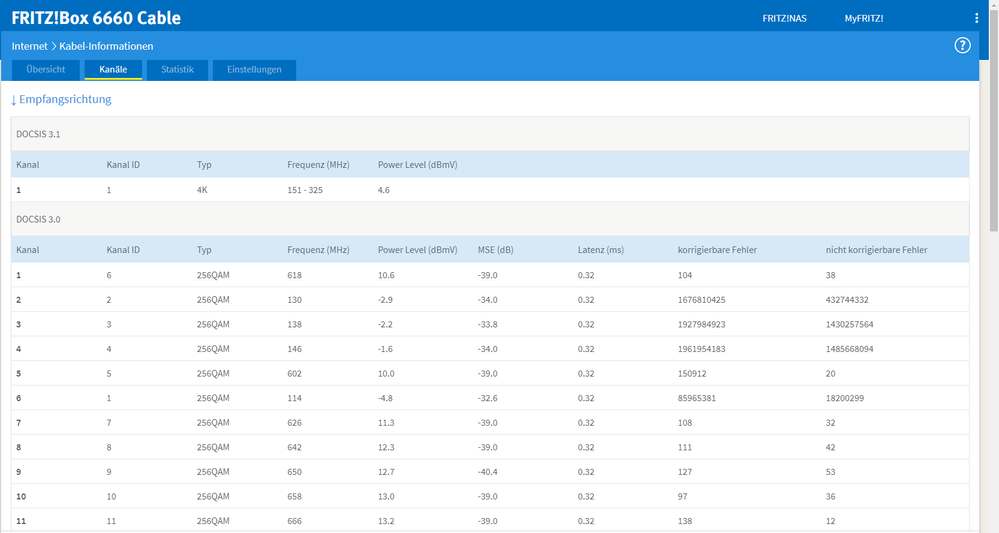
Task: Click the Internet breadcrumb
Action: 29,46
